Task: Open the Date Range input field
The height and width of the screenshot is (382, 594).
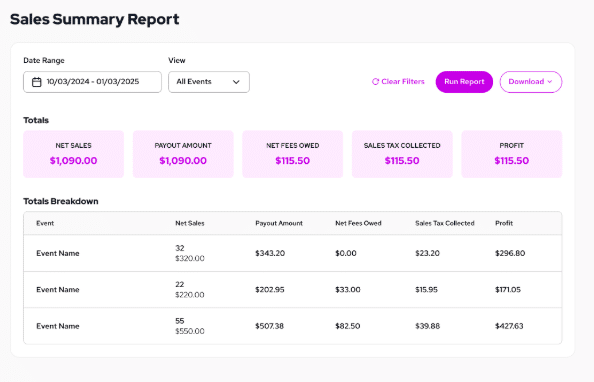Action: click(92, 82)
